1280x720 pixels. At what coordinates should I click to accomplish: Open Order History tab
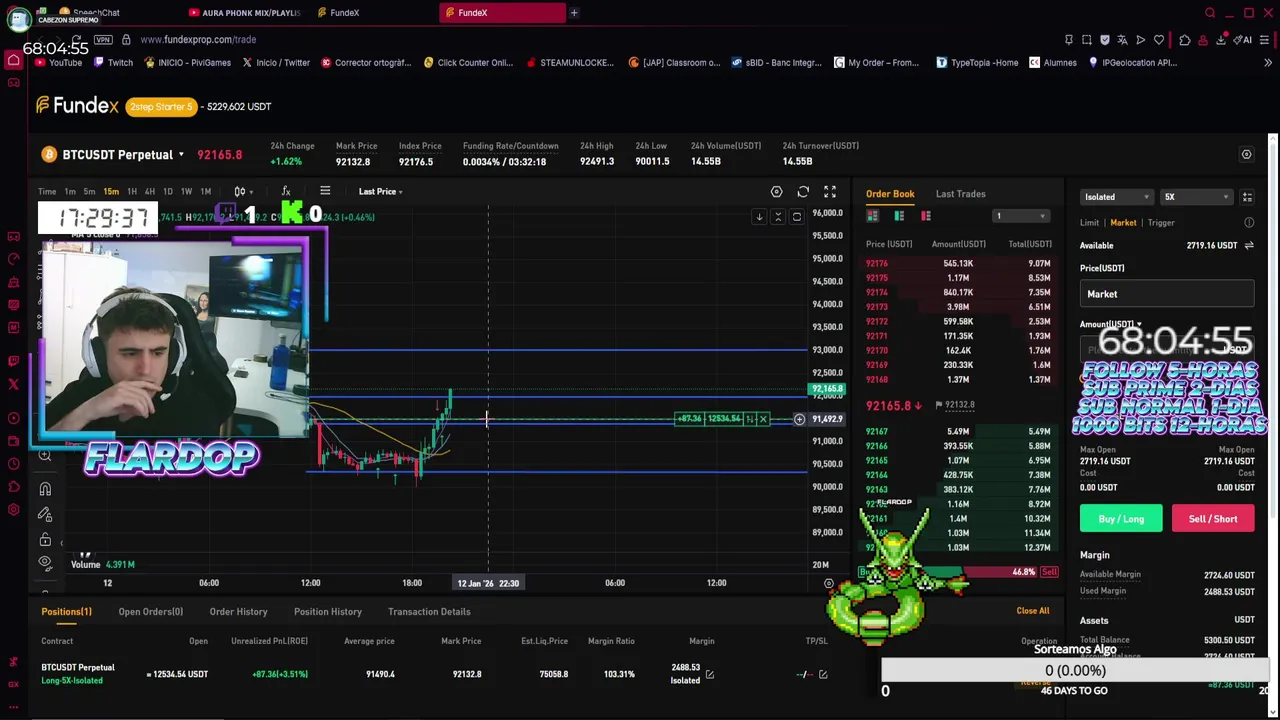(238, 611)
